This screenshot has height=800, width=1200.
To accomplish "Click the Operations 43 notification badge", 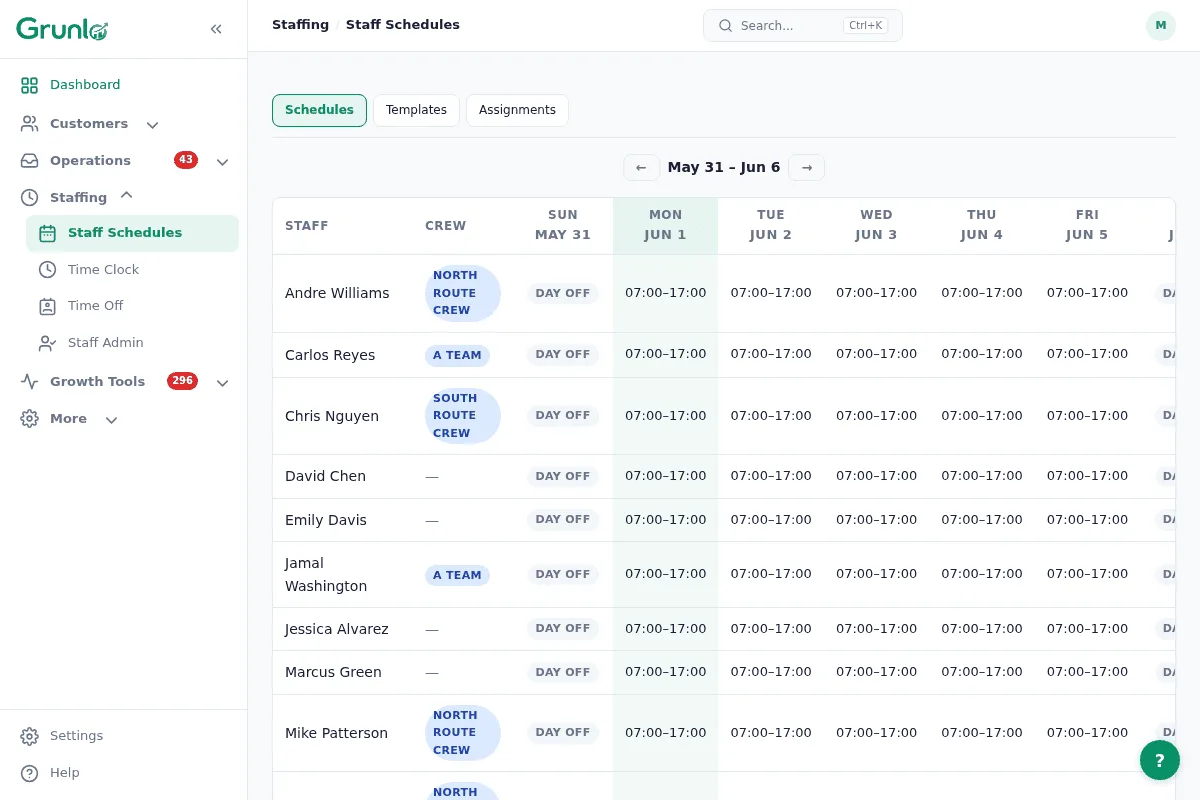I will pyautogui.click(x=186, y=160).
